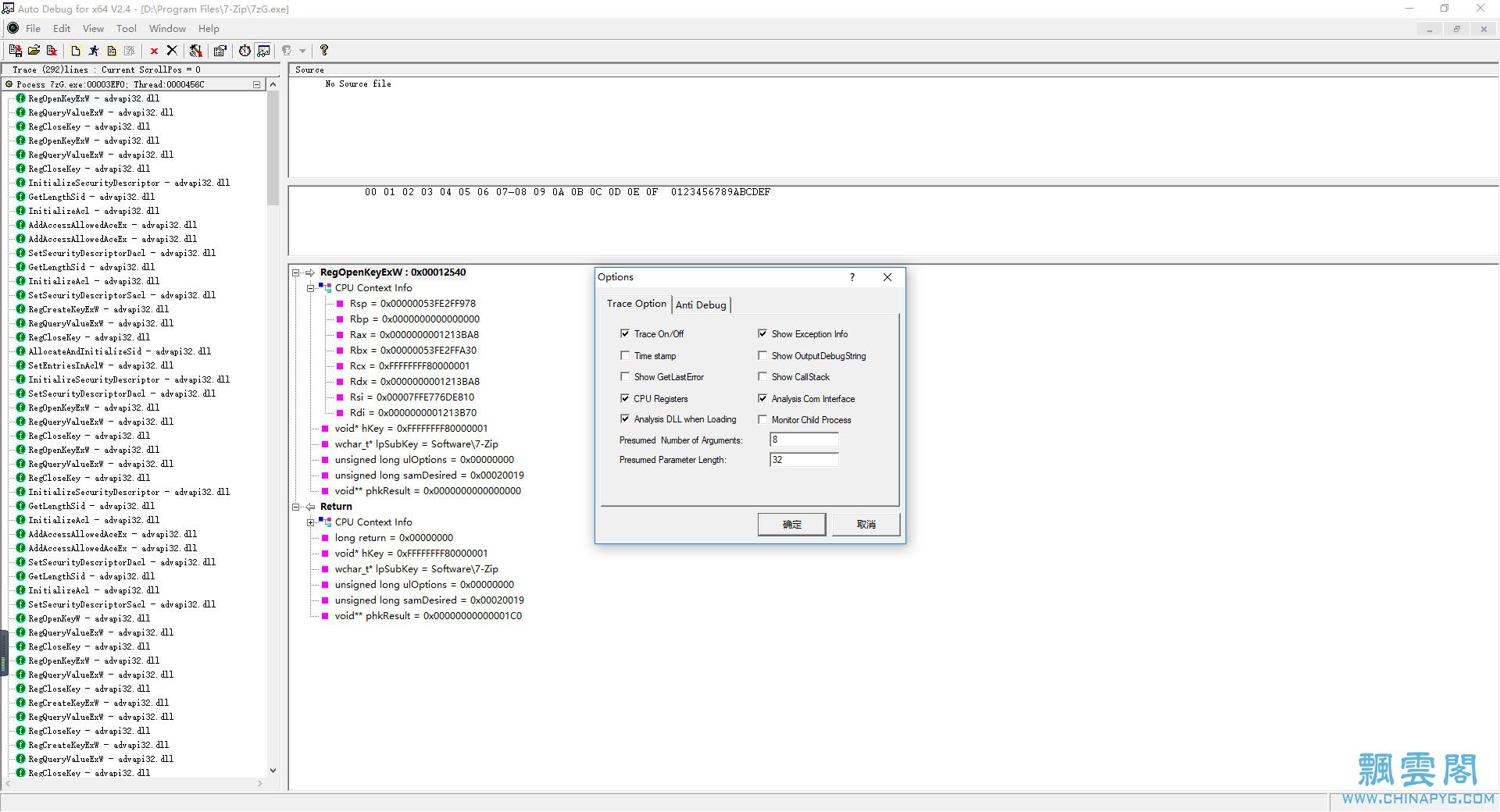Image resolution: width=1500 pixels, height=812 pixels.
Task: Click the Rcx = 0xFFFFFFFF80000001 register line
Action: click(x=409, y=366)
